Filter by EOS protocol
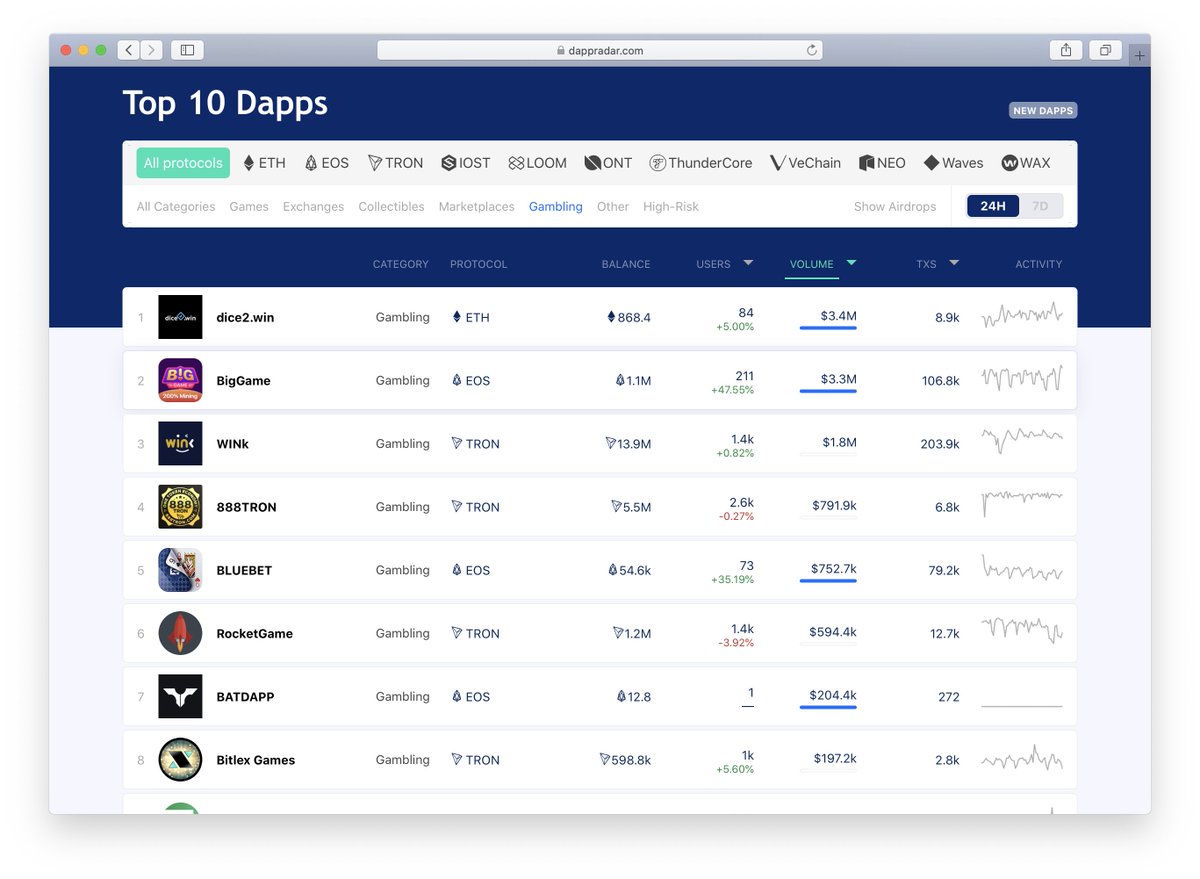Image resolution: width=1200 pixels, height=879 pixels. 327,163
